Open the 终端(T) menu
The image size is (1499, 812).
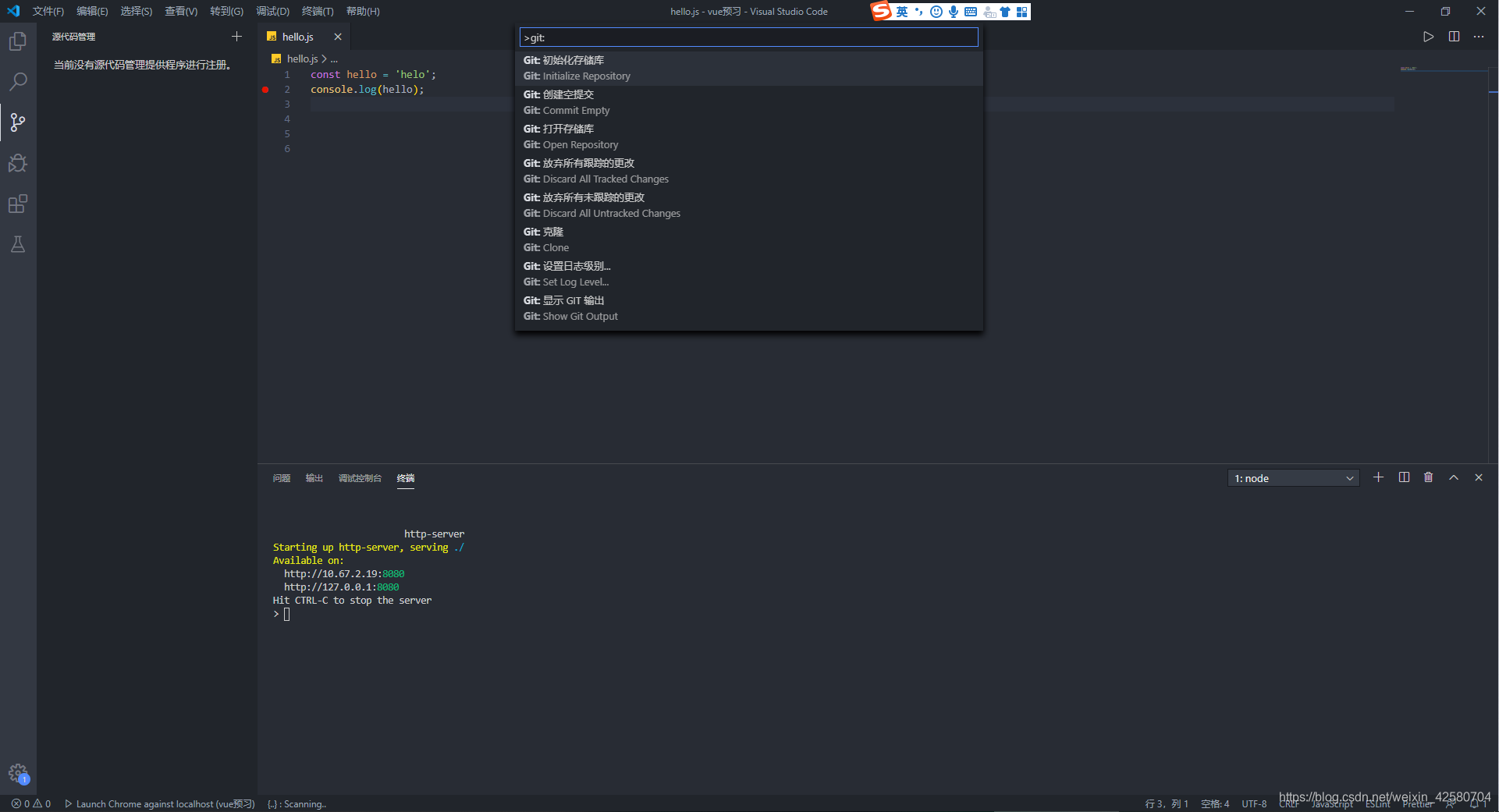coord(318,11)
